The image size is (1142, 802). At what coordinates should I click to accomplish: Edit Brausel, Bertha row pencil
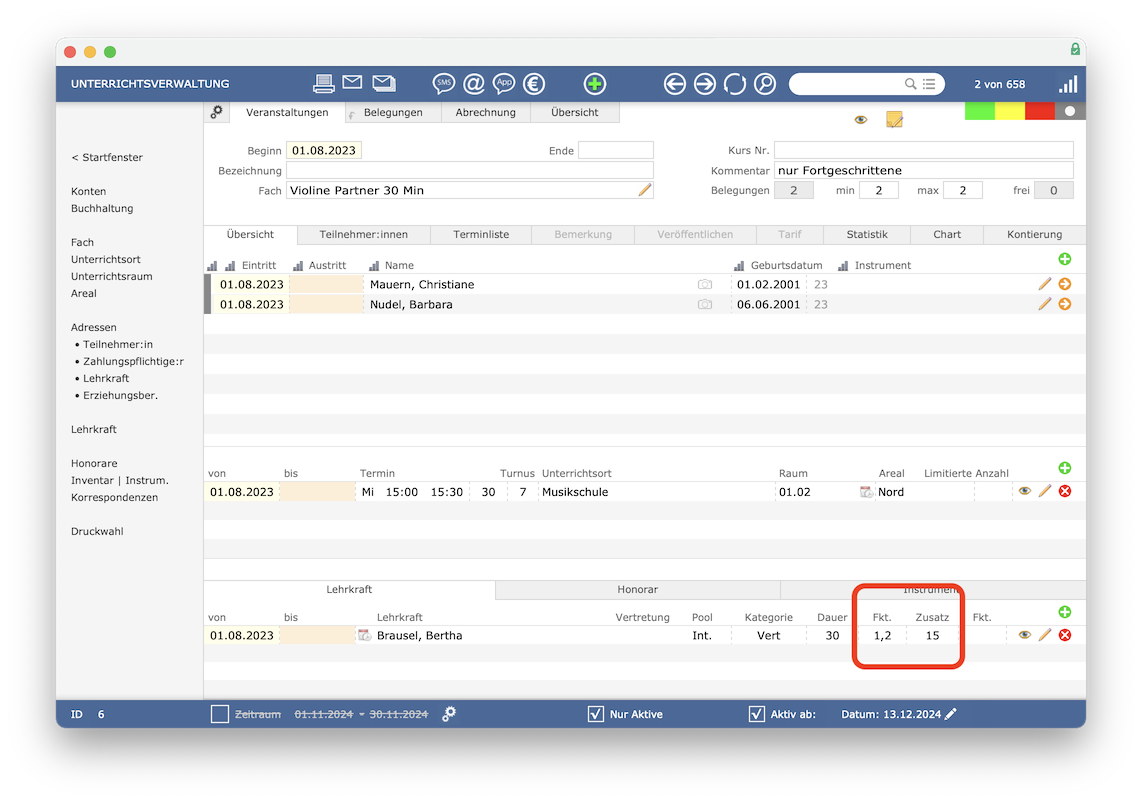(1044, 635)
